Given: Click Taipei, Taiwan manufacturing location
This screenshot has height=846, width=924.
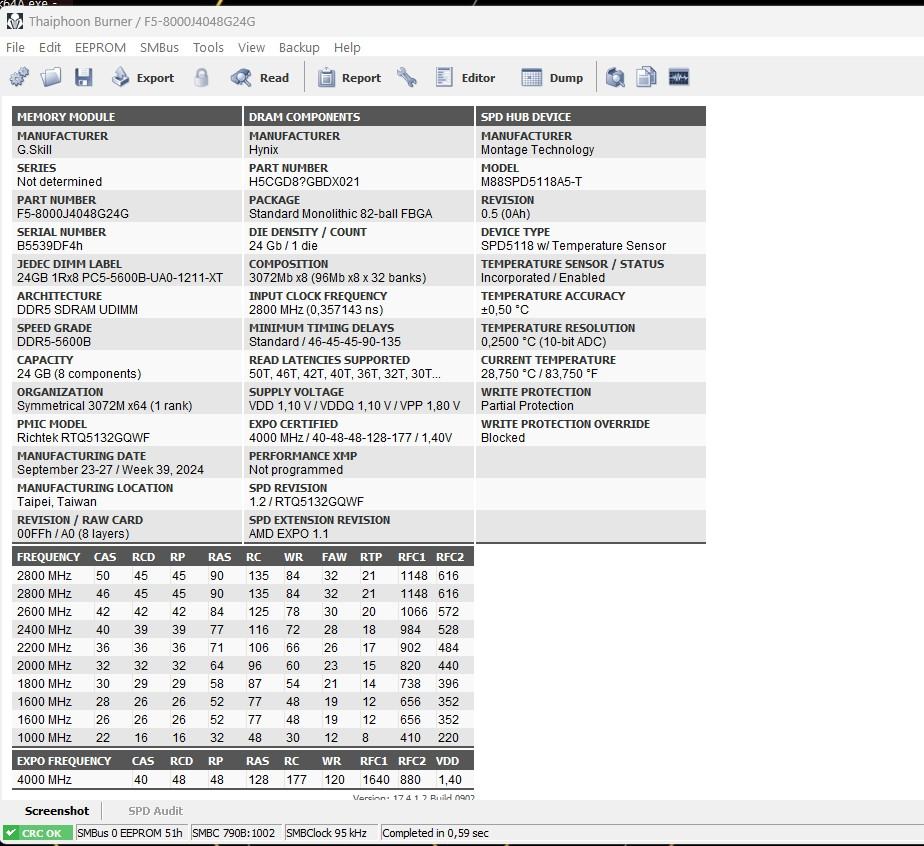Looking at the screenshot, I should (x=57, y=502).
